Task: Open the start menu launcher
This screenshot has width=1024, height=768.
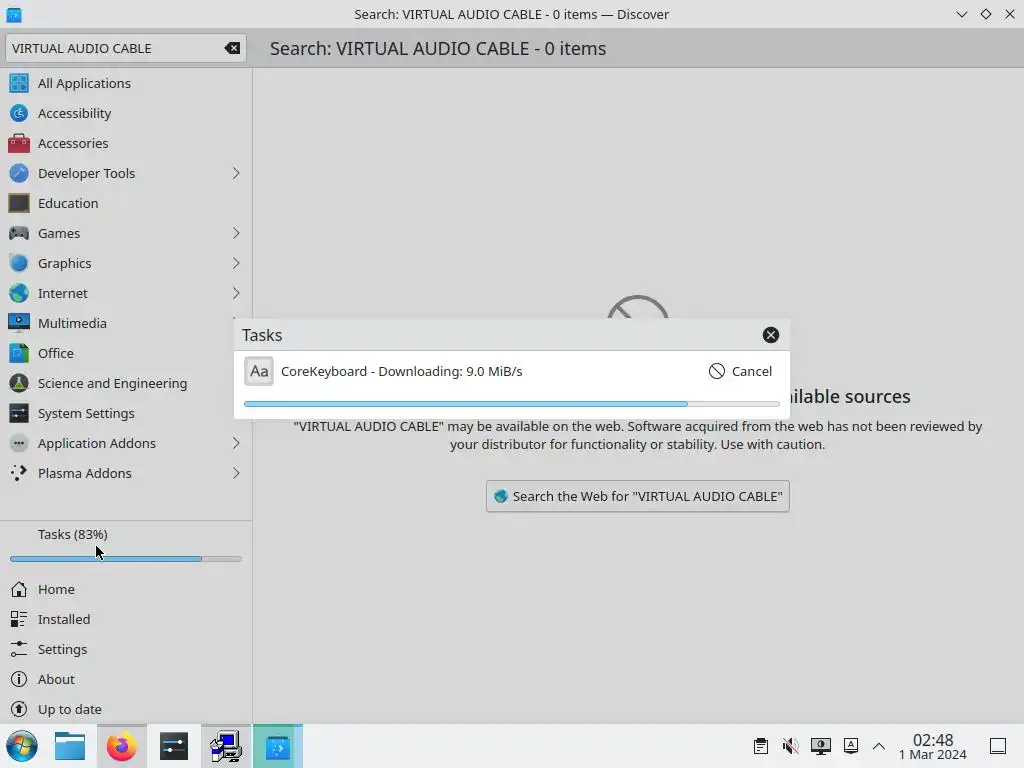Action: 22,746
